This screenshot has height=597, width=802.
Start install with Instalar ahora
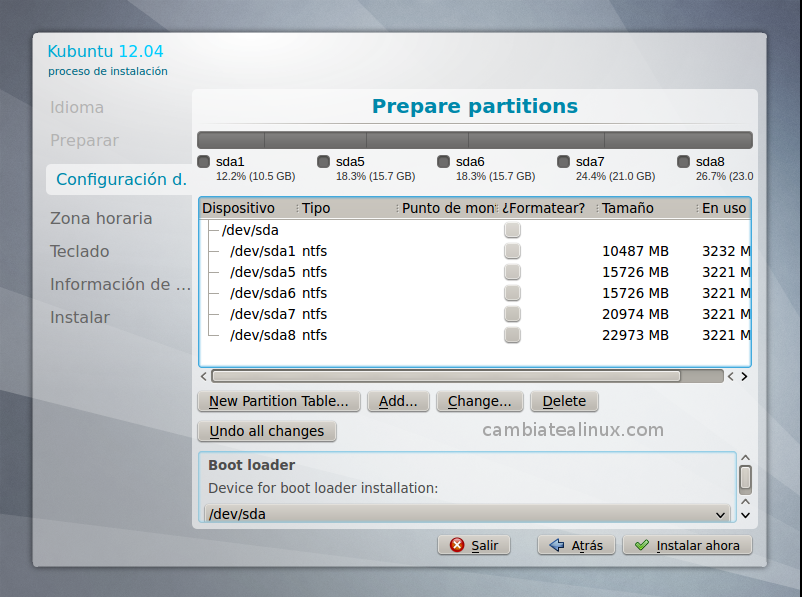coord(687,545)
